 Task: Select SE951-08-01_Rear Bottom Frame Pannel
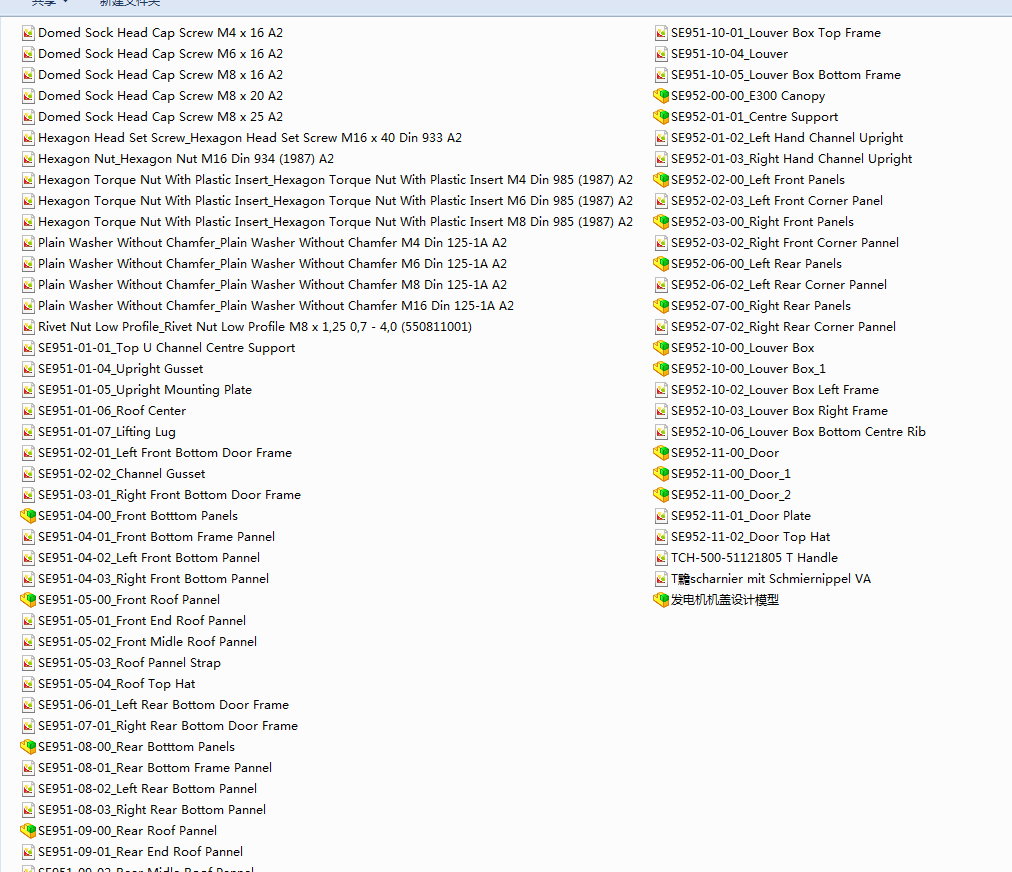155,767
